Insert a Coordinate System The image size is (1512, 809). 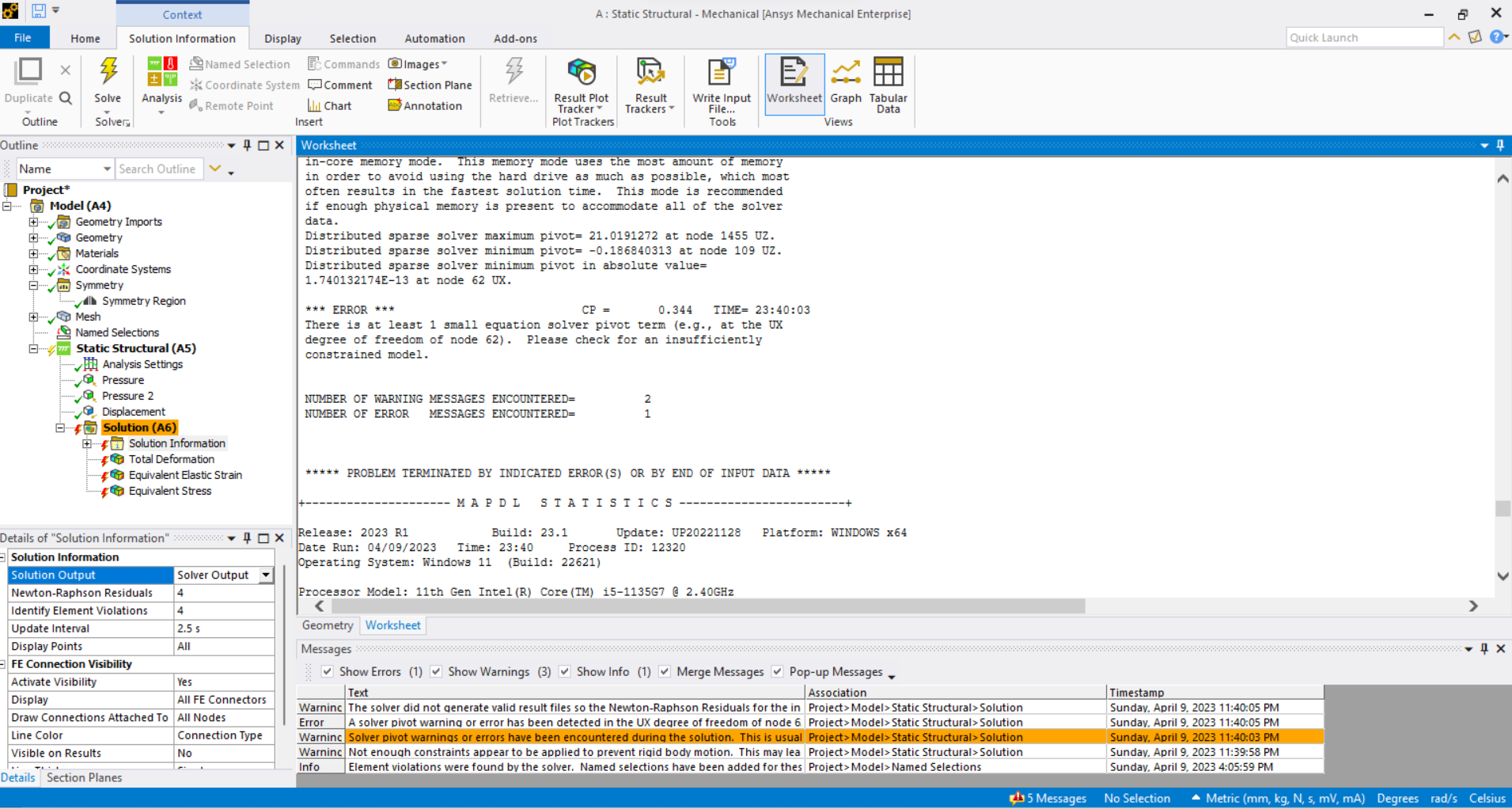pyautogui.click(x=244, y=85)
